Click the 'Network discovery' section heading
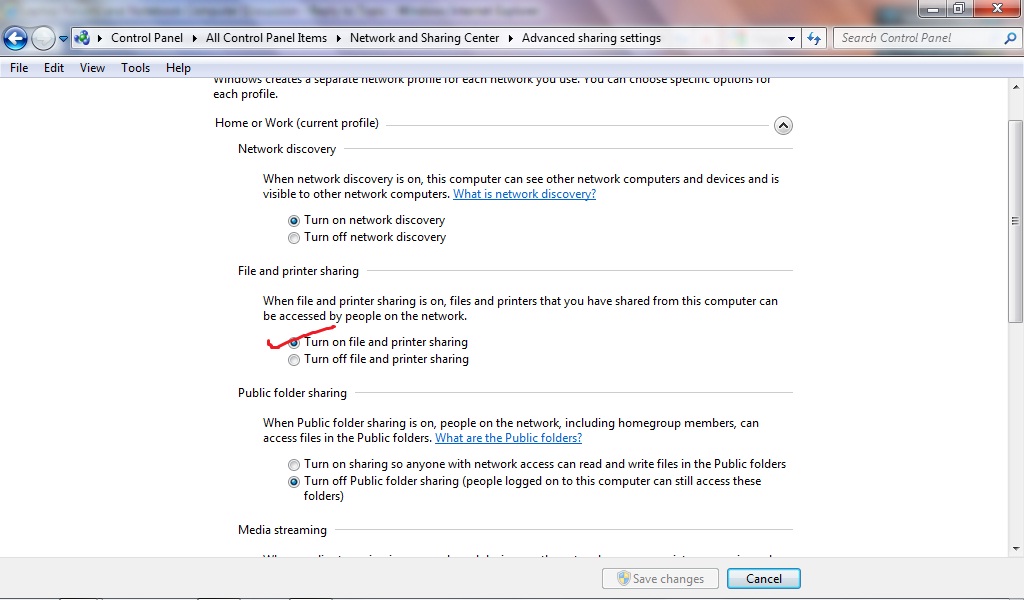The image size is (1024, 600). pyautogui.click(x=287, y=149)
